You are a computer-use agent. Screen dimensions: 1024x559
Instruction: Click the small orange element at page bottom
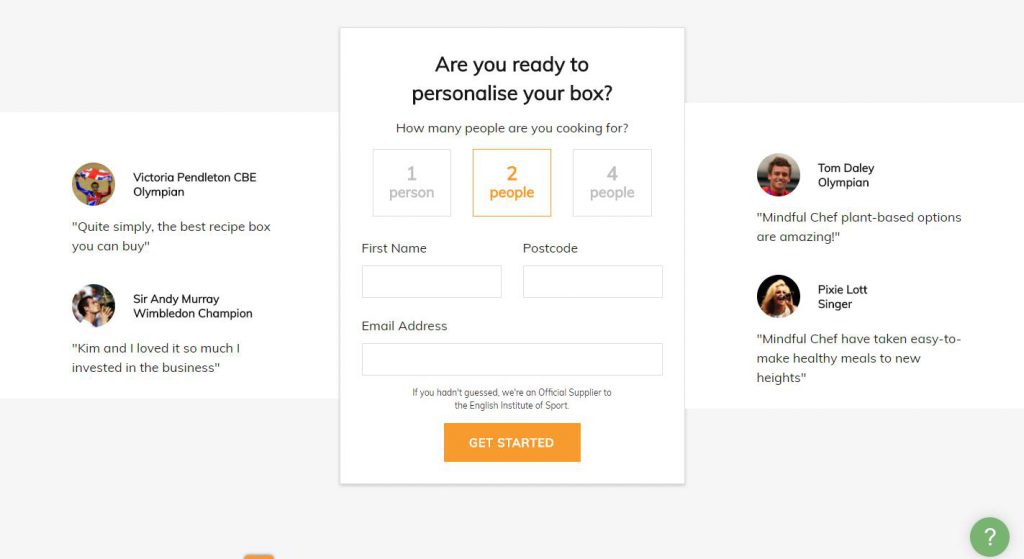click(x=259, y=556)
